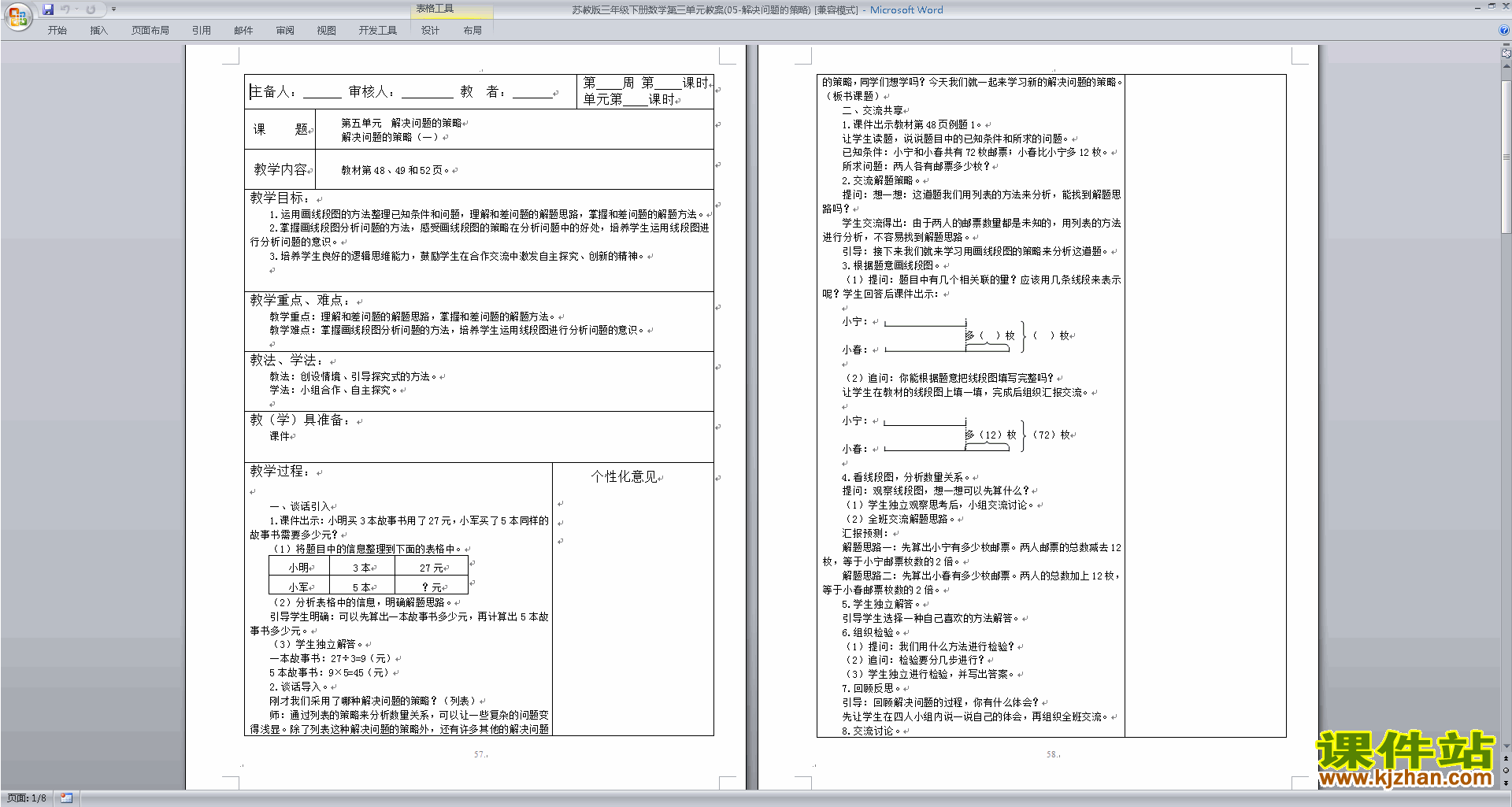Open the 审阅 tab

[x=285, y=31]
